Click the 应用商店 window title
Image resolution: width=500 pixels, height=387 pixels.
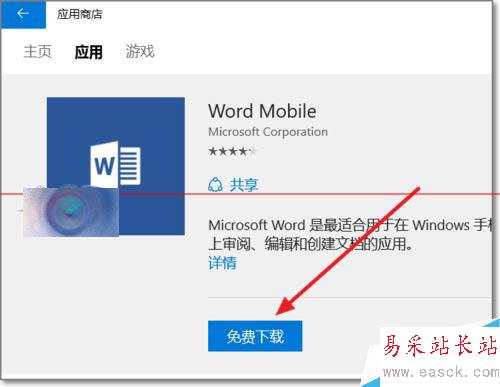point(79,14)
